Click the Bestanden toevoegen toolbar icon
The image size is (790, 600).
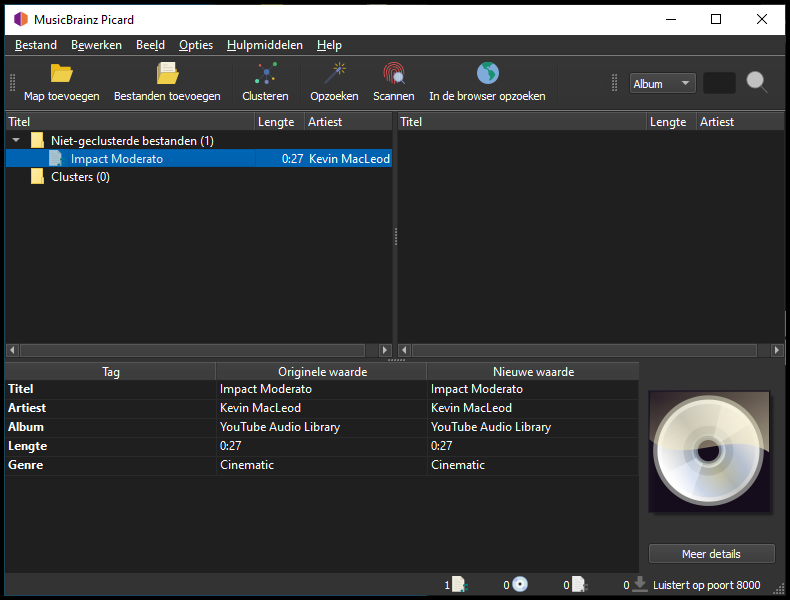pyautogui.click(x=167, y=74)
